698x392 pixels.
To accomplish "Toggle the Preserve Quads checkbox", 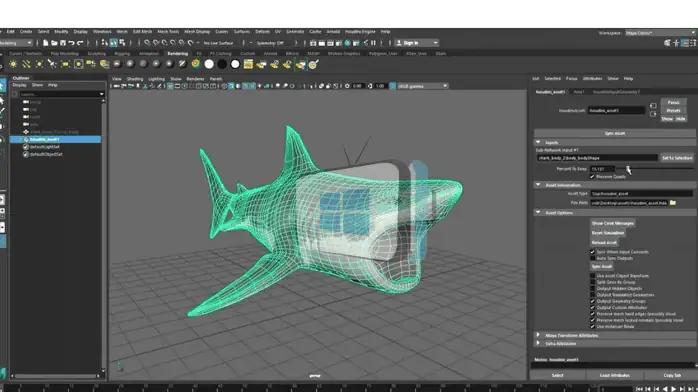I will click(592, 177).
